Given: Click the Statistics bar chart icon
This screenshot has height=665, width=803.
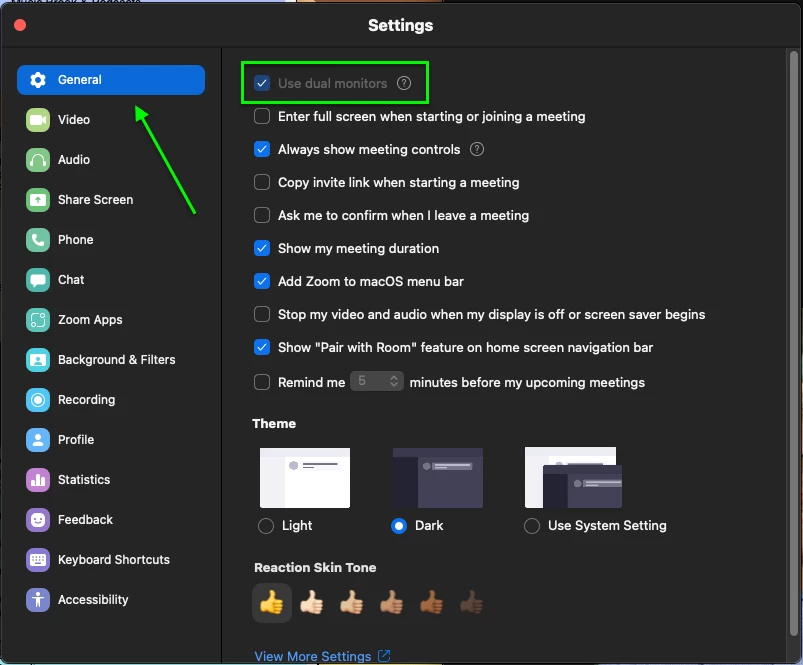Looking at the screenshot, I should point(38,480).
